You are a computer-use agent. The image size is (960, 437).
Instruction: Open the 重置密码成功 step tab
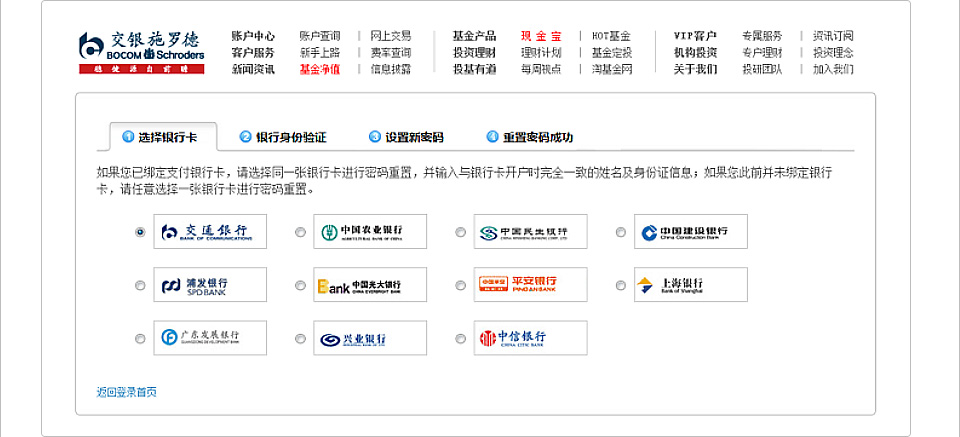530,137
